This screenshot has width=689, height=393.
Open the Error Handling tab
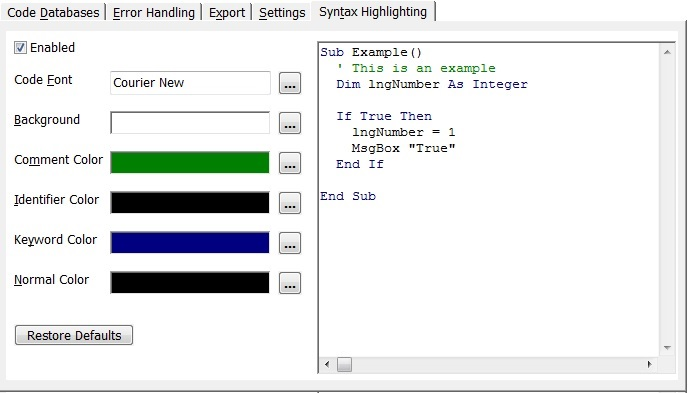(153, 13)
